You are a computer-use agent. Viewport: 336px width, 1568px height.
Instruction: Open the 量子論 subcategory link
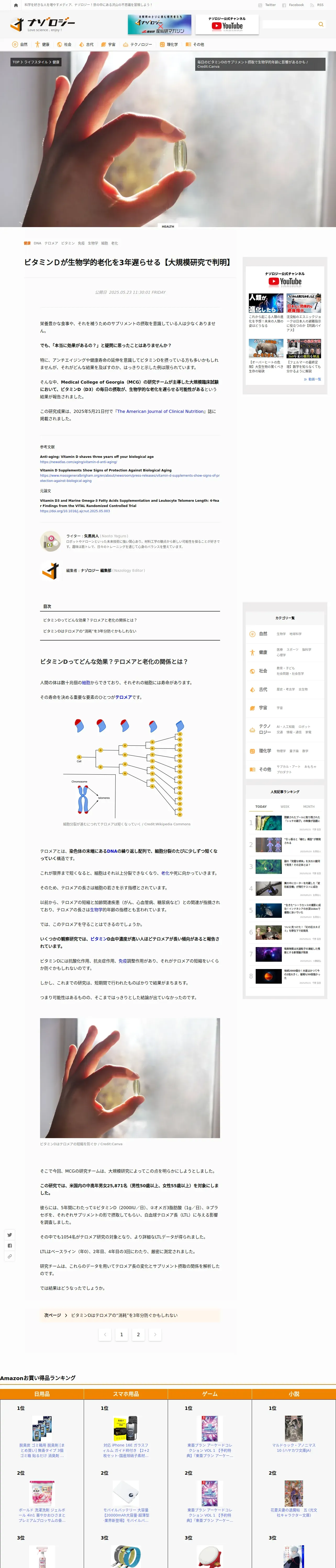294,751
